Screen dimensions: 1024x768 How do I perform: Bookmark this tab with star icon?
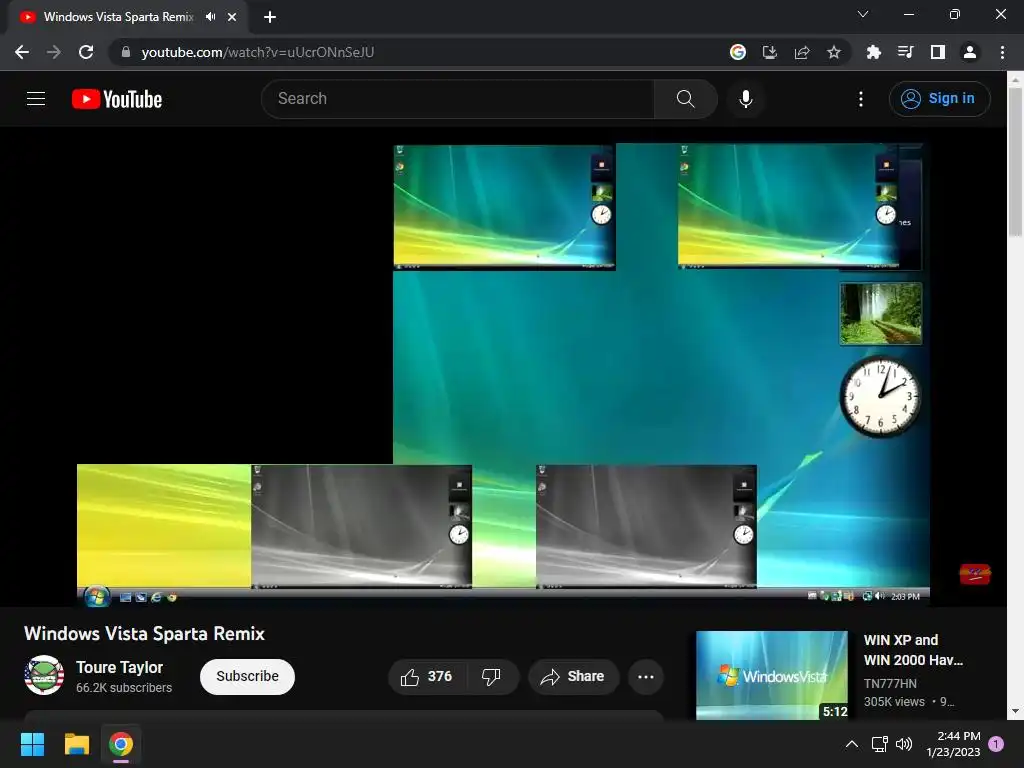pyautogui.click(x=834, y=52)
